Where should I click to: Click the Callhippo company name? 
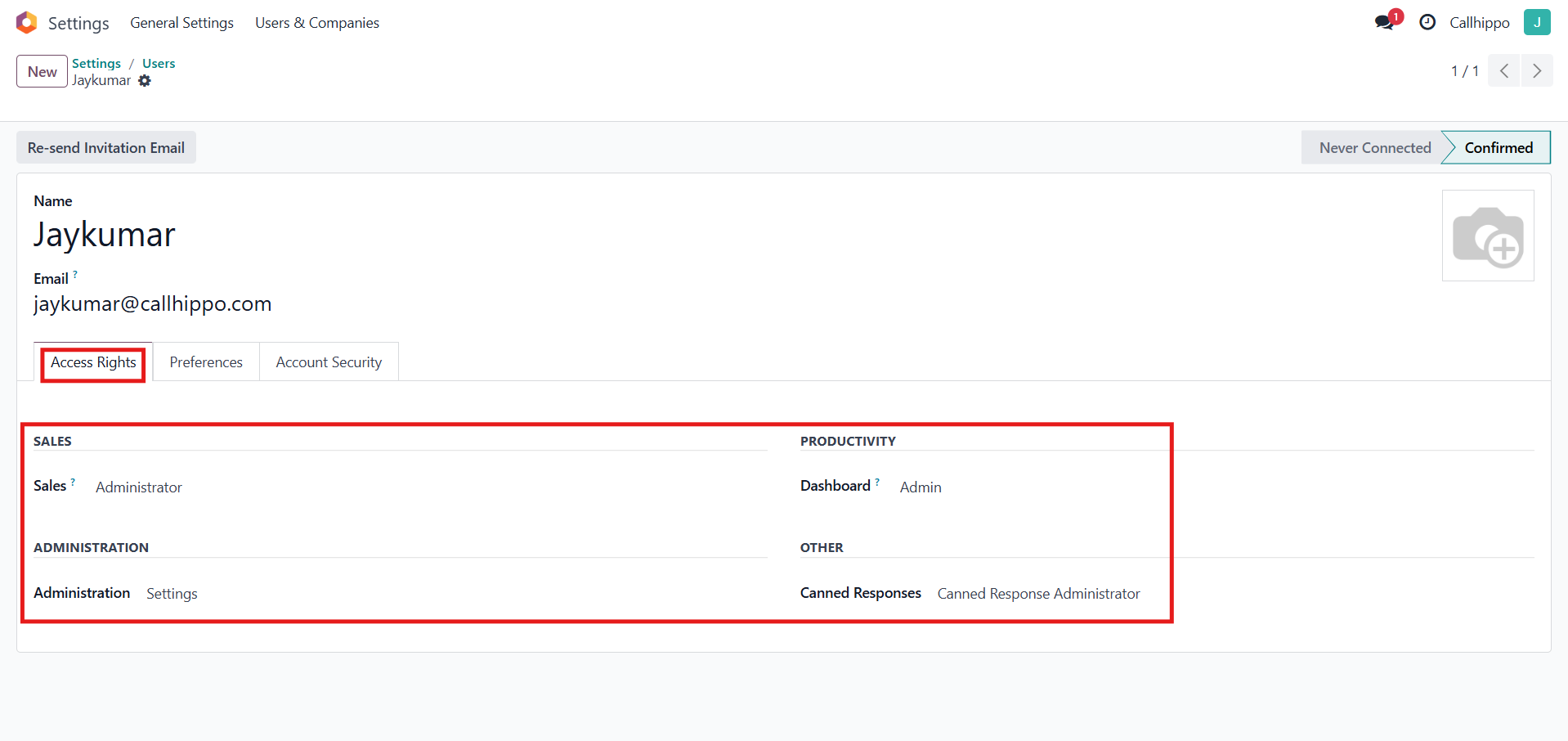(1479, 23)
